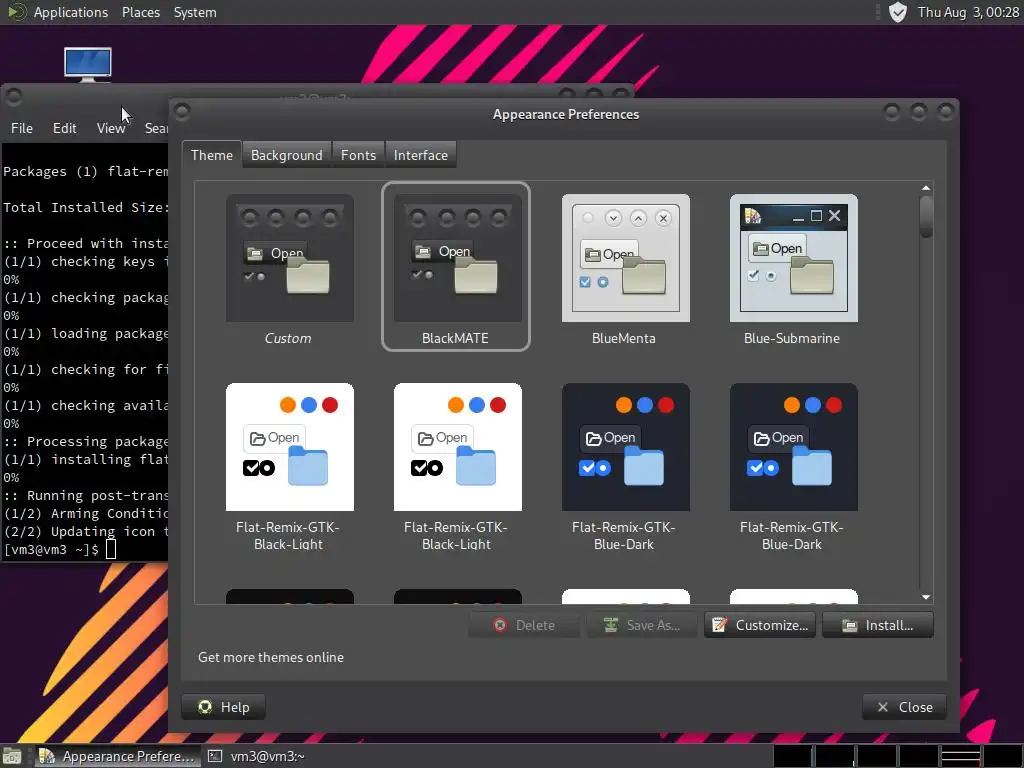Click the '[vm3@vm3 ~]$' terminal prompt
The height and width of the screenshot is (768, 1024).
pyautogui.click(x=51, y=549)
